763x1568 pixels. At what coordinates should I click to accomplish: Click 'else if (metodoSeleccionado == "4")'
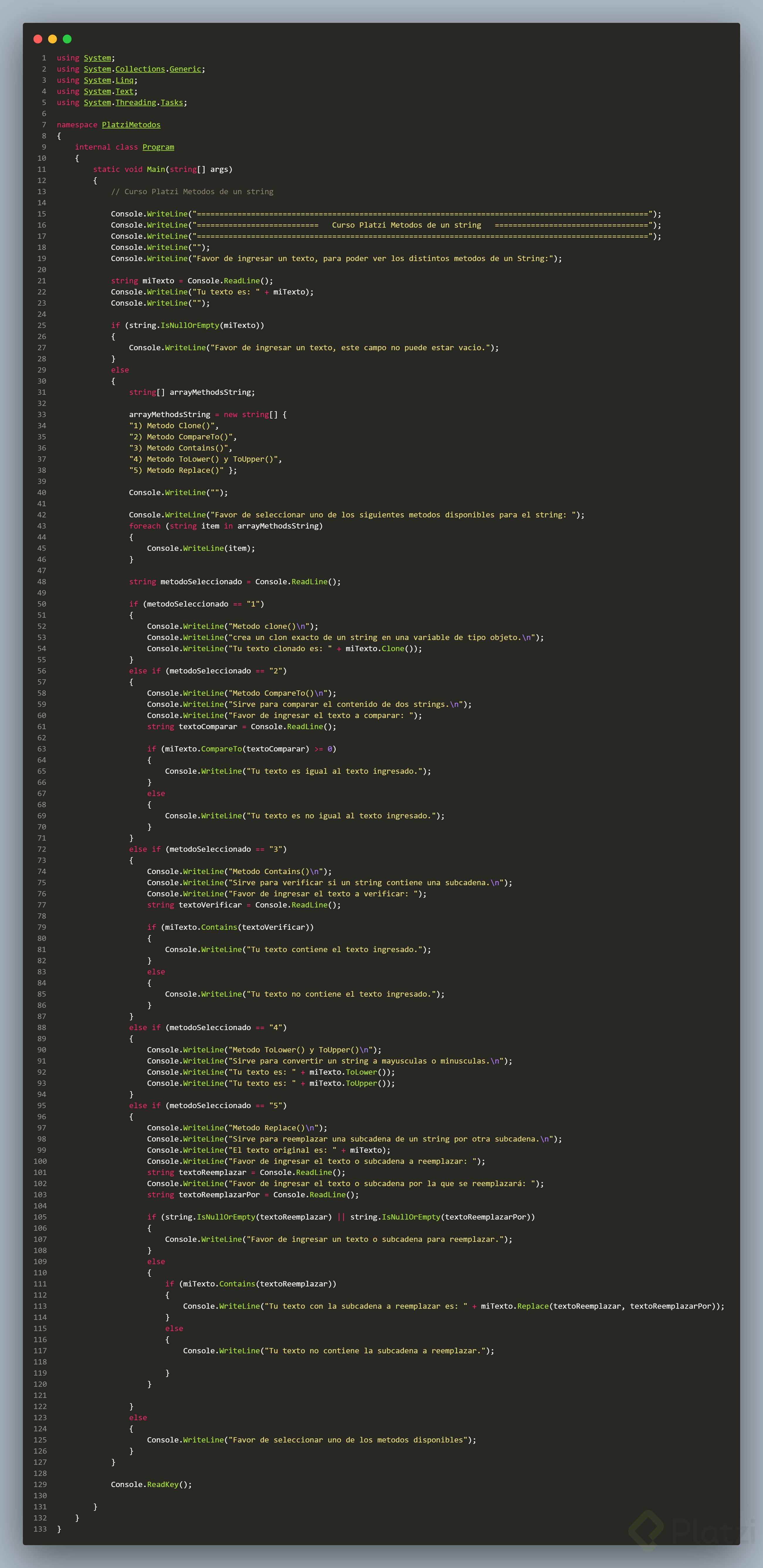click(x=208, y=1027)
